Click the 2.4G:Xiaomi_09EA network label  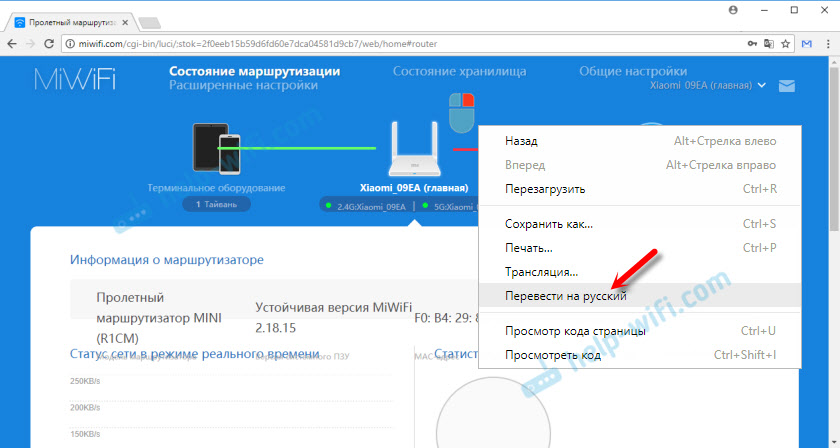pyautogui.click(x=371, y=207)
